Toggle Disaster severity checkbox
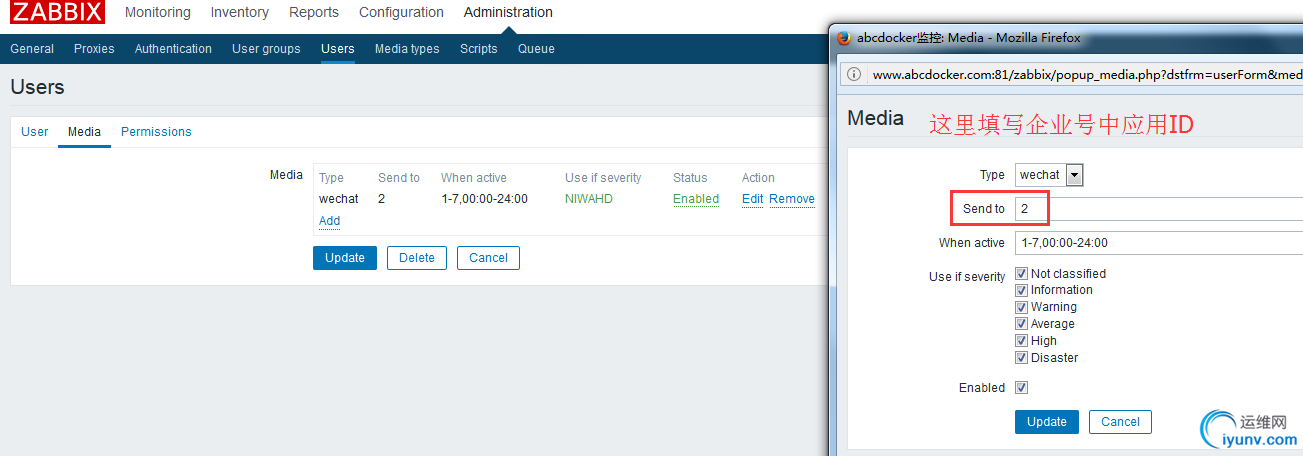 1022,358
